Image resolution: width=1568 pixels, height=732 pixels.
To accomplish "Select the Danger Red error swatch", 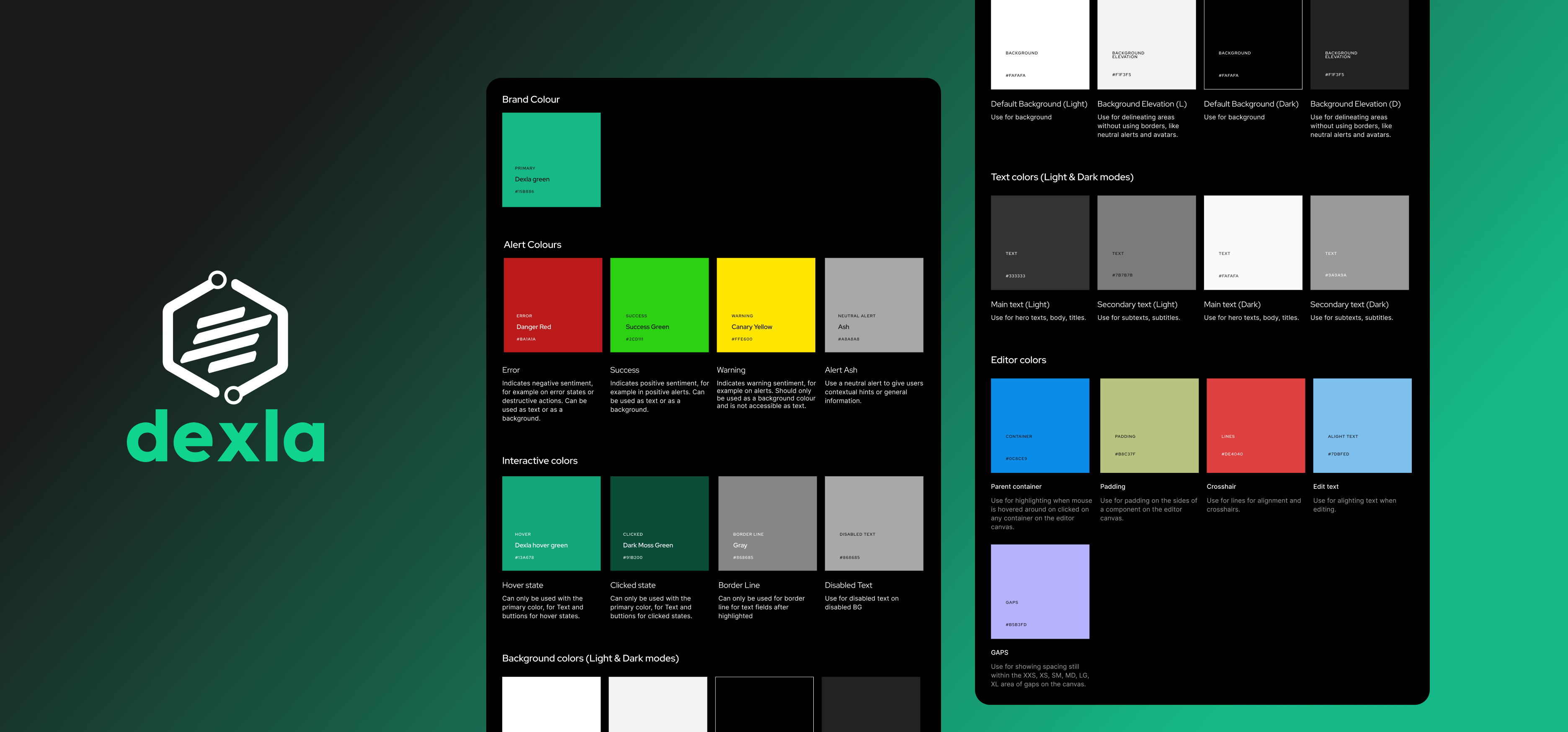I will pos(553,305).
